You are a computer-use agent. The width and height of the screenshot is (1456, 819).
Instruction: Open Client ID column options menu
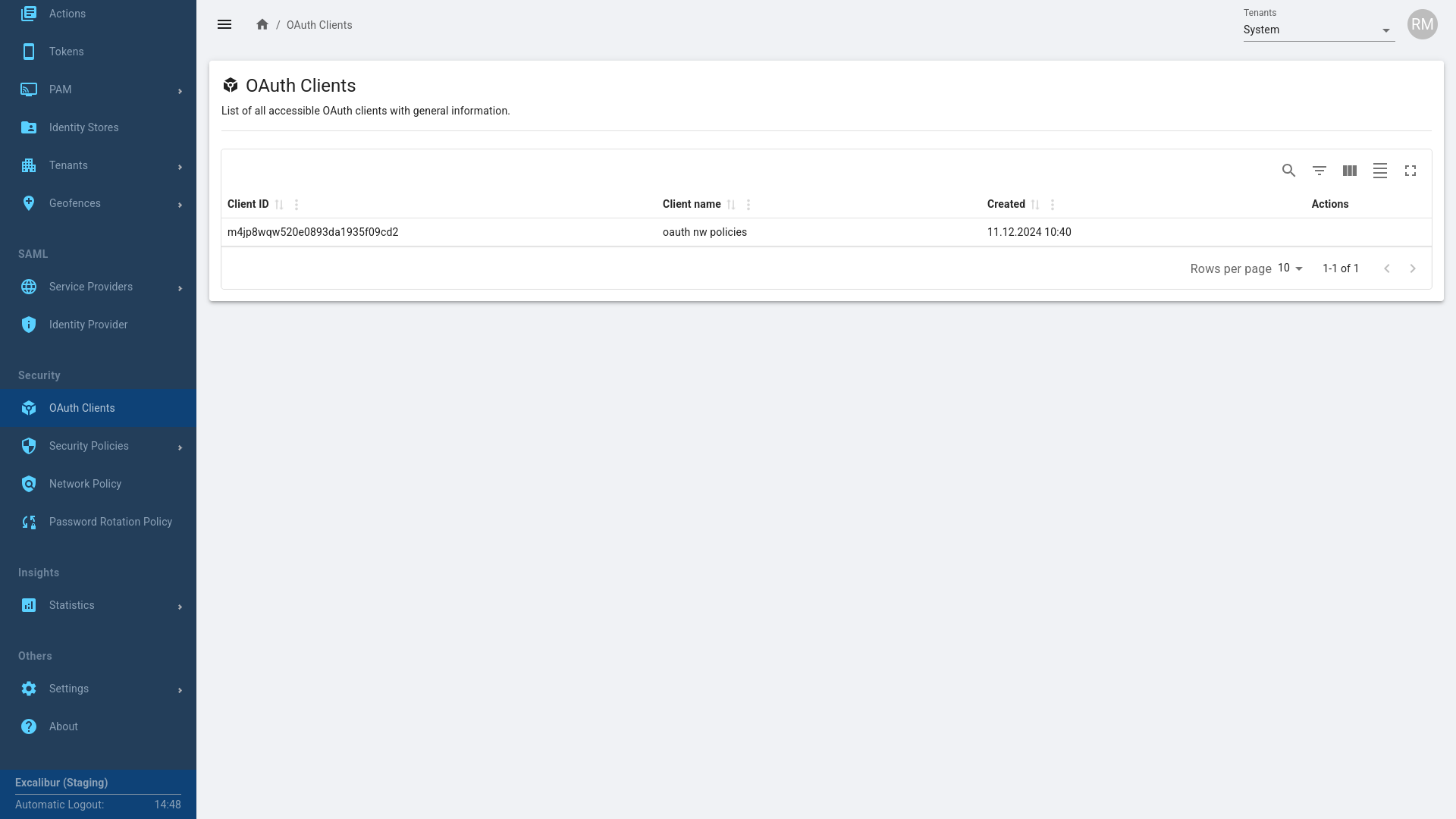click(x=297, y=205)
